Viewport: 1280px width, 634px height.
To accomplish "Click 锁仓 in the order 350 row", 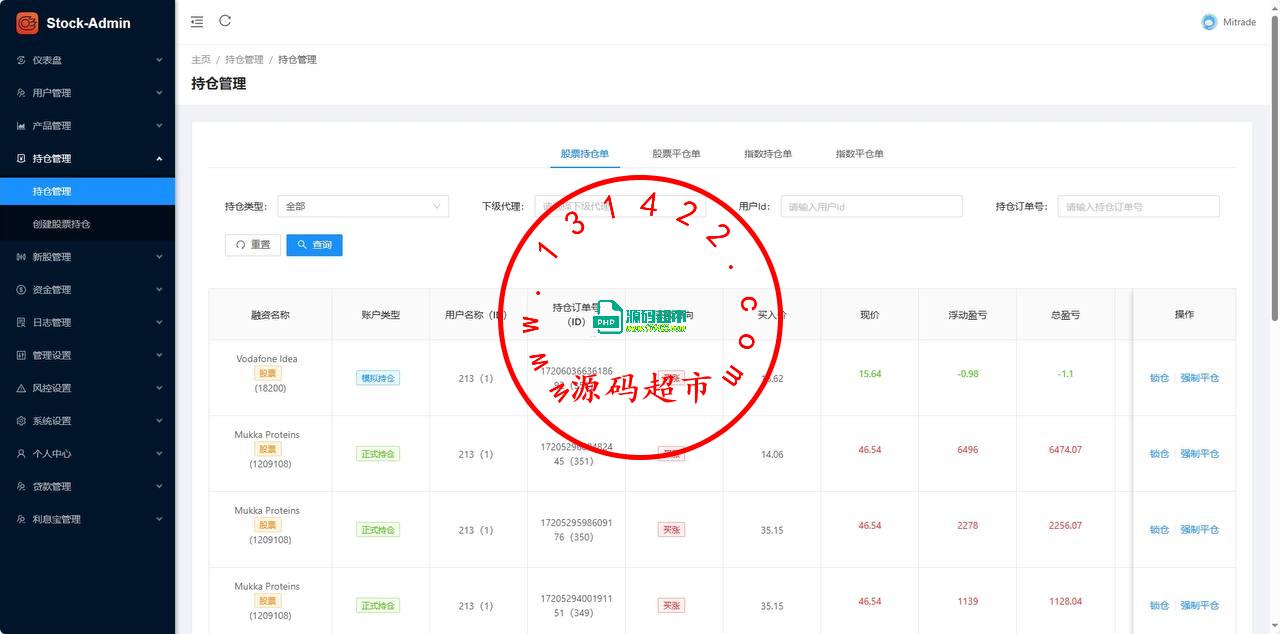I will (x=1159, y=530).
